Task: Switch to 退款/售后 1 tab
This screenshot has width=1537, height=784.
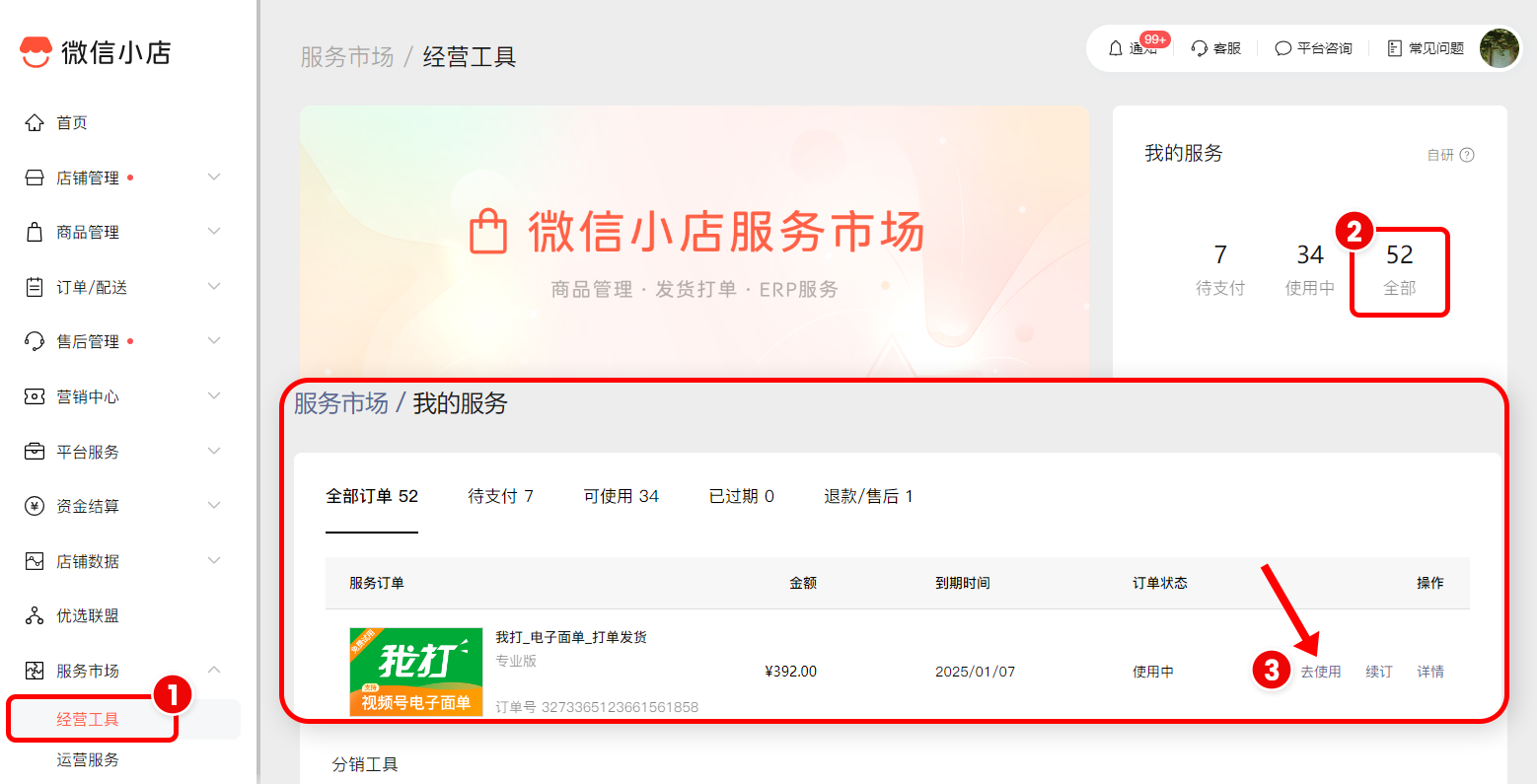Action: coord(868,496)
